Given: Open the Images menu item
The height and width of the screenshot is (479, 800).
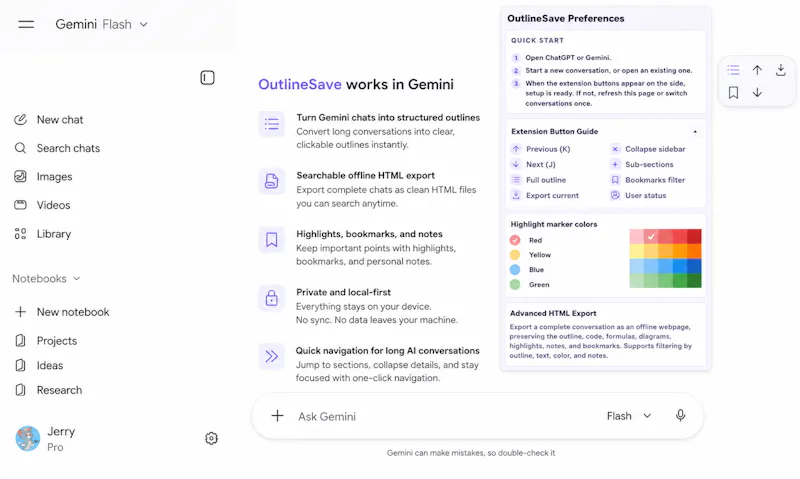Looking at the screenshot, I should pyautogui.click(x=43, y=177).
